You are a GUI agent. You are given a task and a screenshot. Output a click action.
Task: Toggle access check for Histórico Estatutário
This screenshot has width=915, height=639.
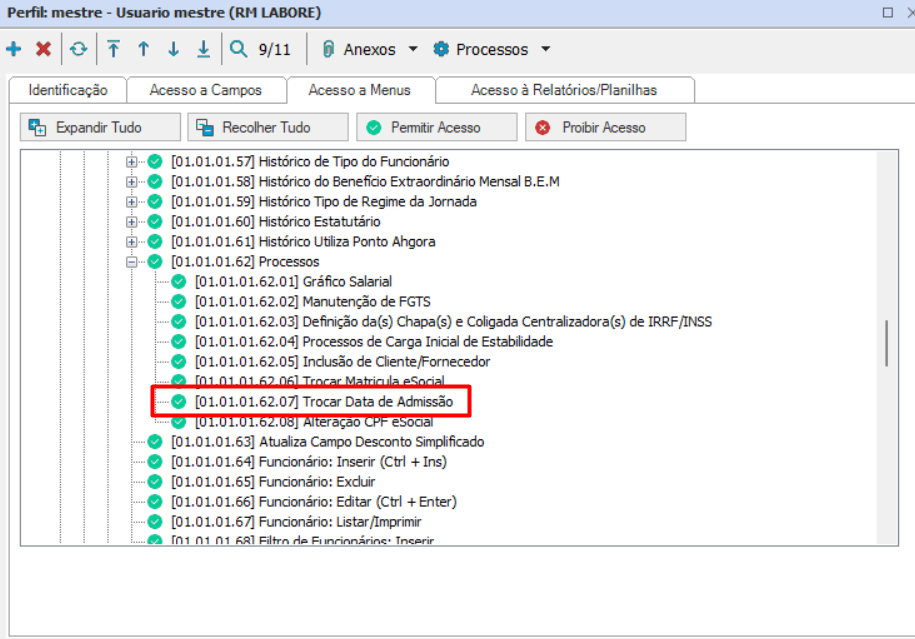pyautogui.click(x=155, y=222)
